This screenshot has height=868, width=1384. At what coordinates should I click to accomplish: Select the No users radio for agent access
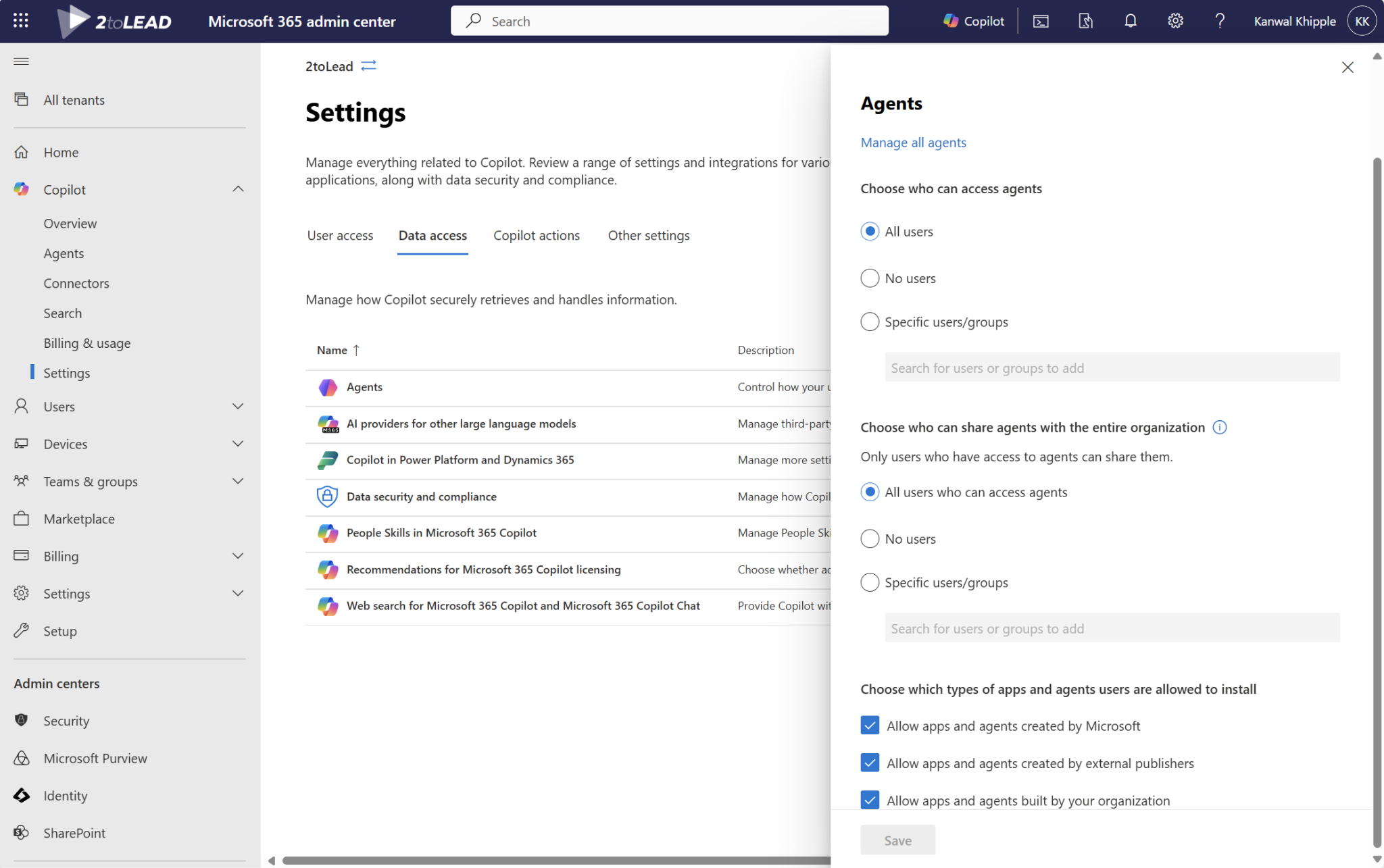coord(870,278)
